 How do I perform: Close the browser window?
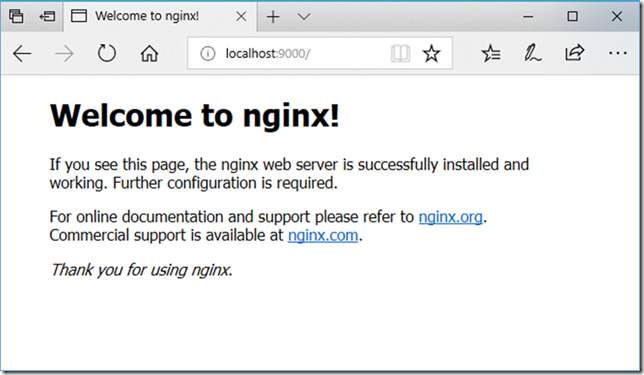pos(617,16)
